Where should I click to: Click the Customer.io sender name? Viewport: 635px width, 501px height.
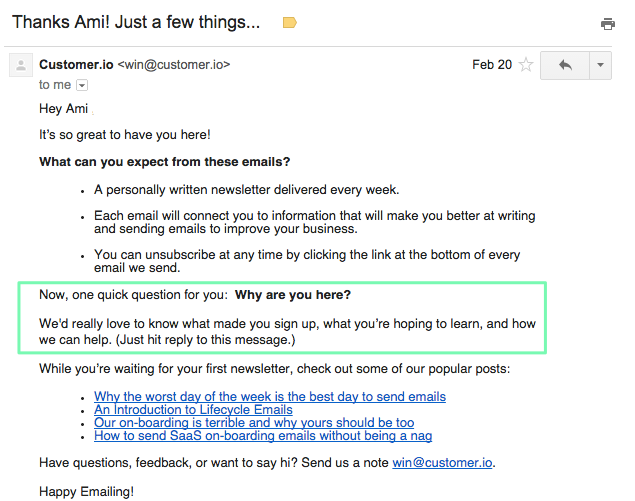click(x=76, y=65)
